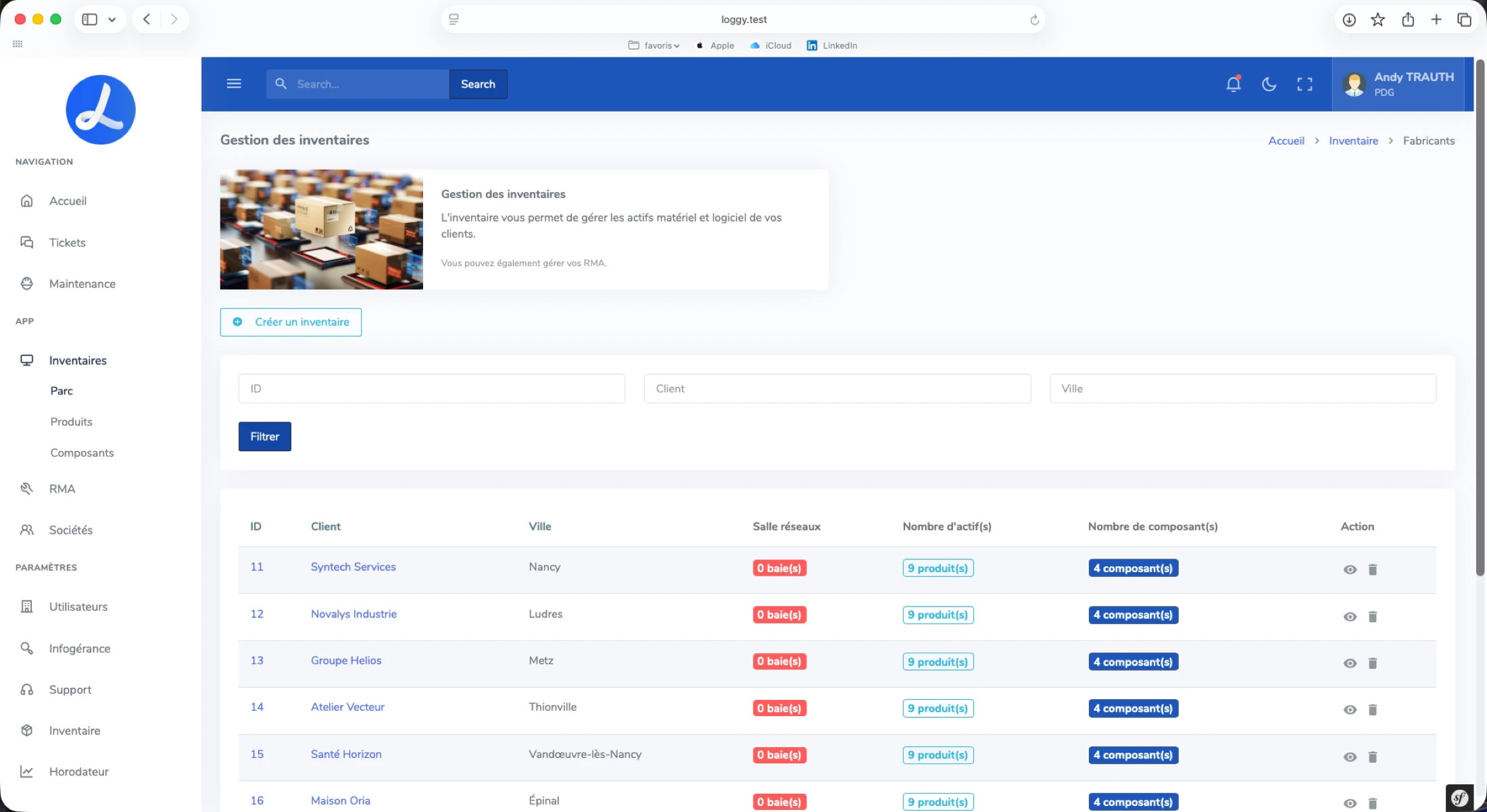1487x812 pixels.
Task: Open Symfony debug toolbar icon
Action: tap(1460, 798)
